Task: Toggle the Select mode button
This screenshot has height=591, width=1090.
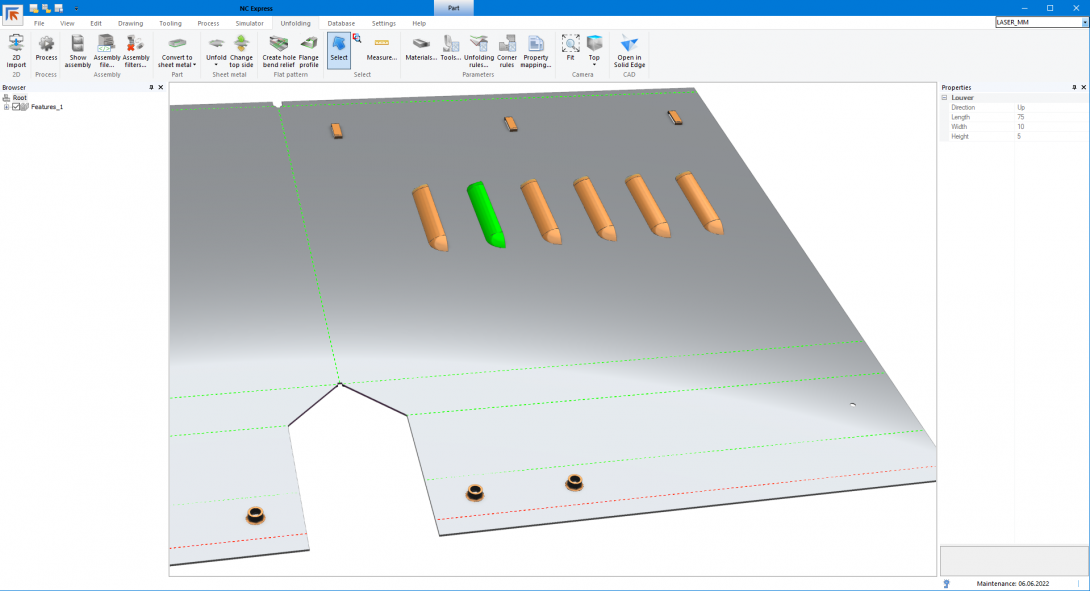Action: point(339,49)
